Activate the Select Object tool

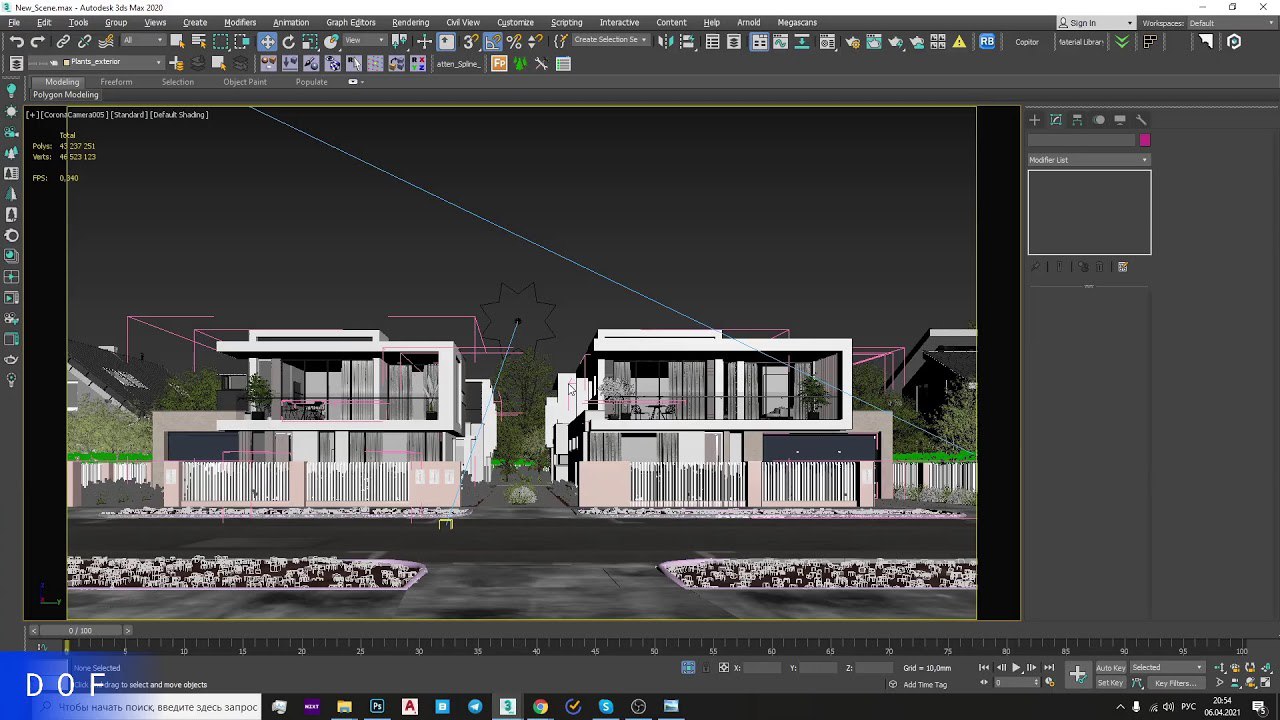point(177,41)
